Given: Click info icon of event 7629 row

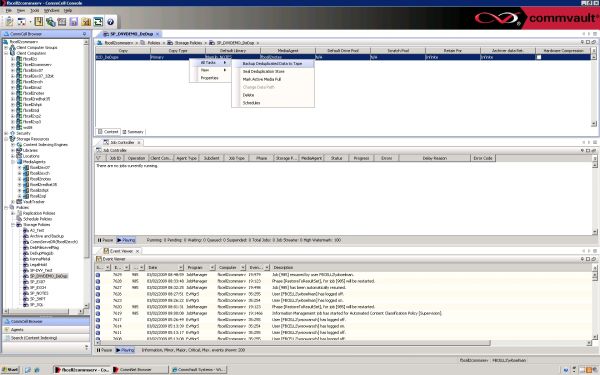Looking at the screenshot, I should [x=98, y=275].
